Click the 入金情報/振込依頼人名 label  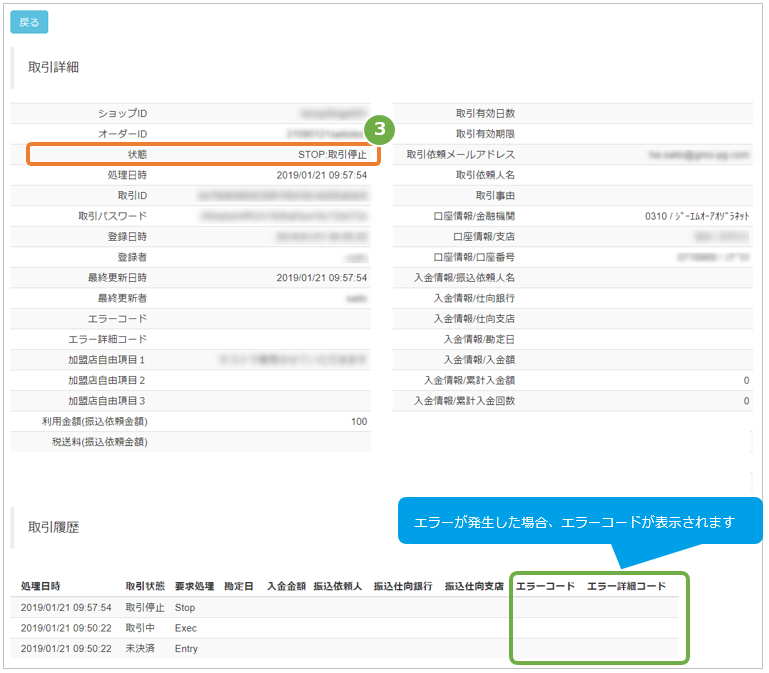click(464, 278)
